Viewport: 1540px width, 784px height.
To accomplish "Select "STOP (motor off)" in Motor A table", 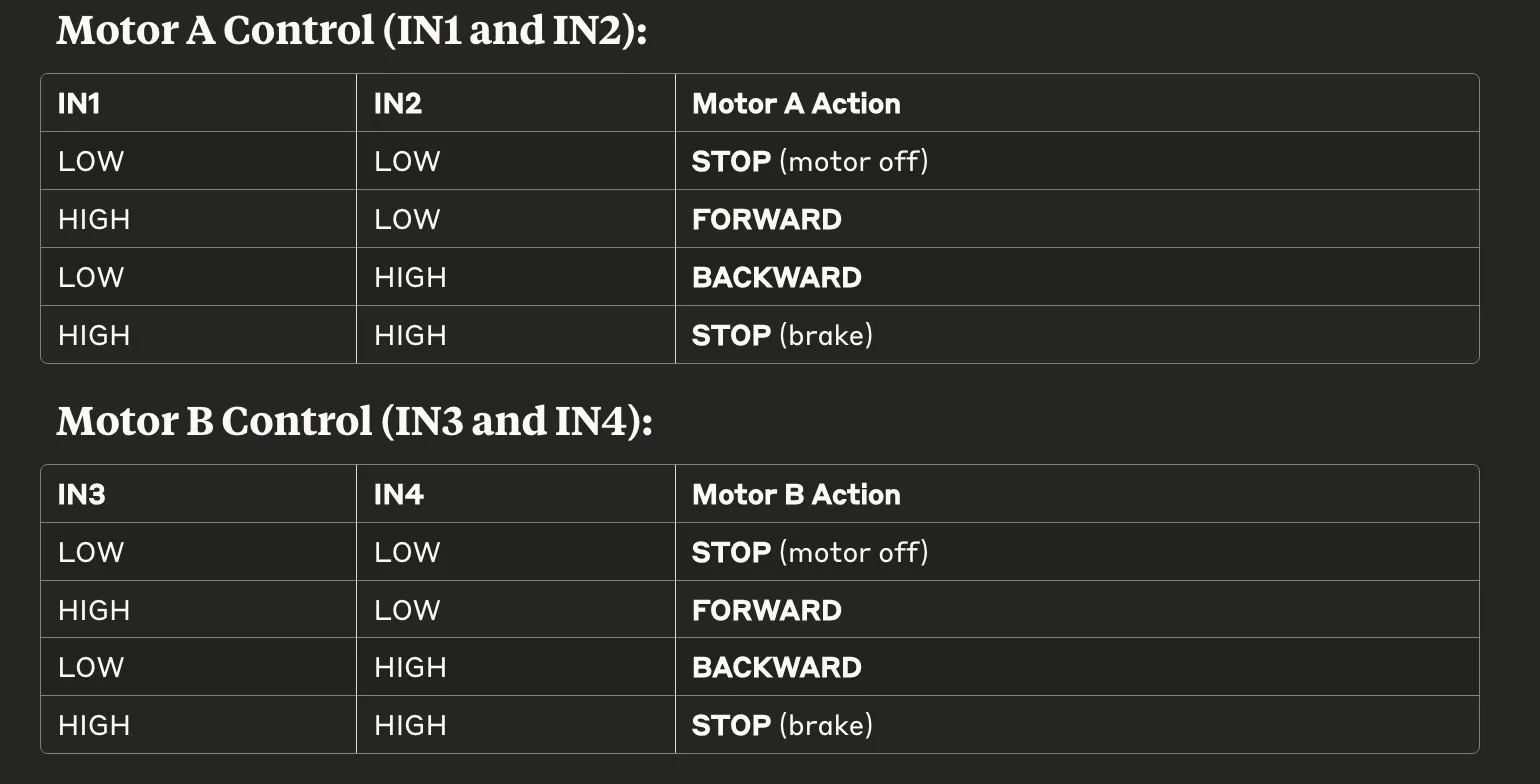I will click(x=810, y=162).
